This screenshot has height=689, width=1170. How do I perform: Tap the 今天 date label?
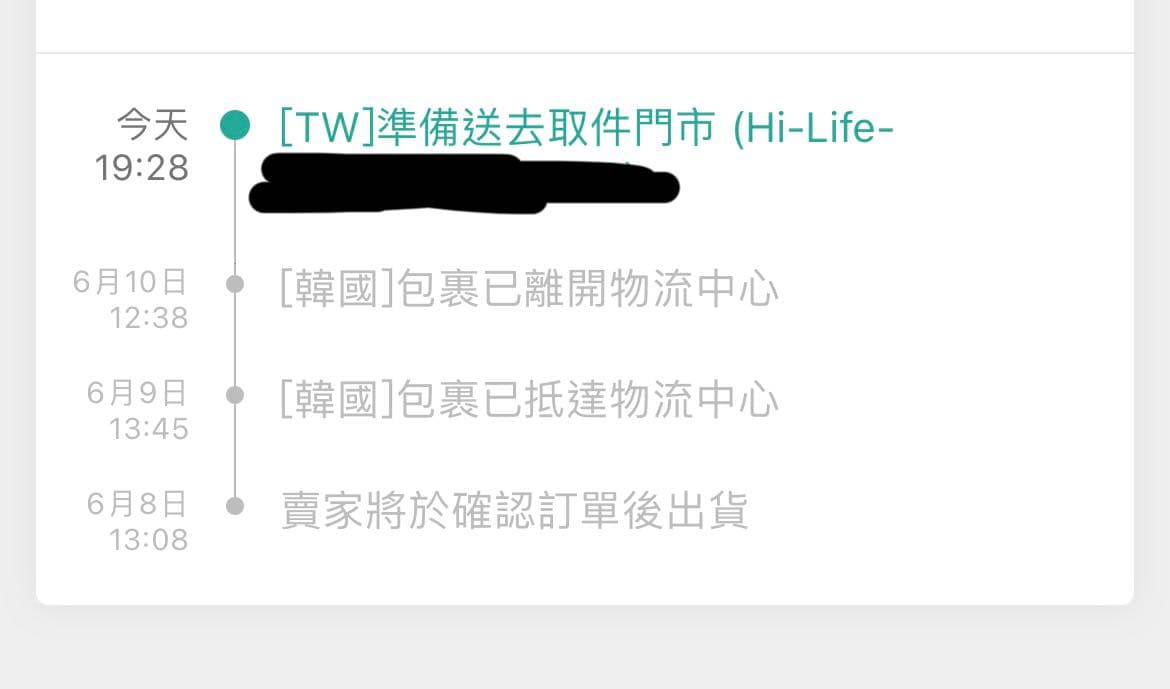pos(153,124)
